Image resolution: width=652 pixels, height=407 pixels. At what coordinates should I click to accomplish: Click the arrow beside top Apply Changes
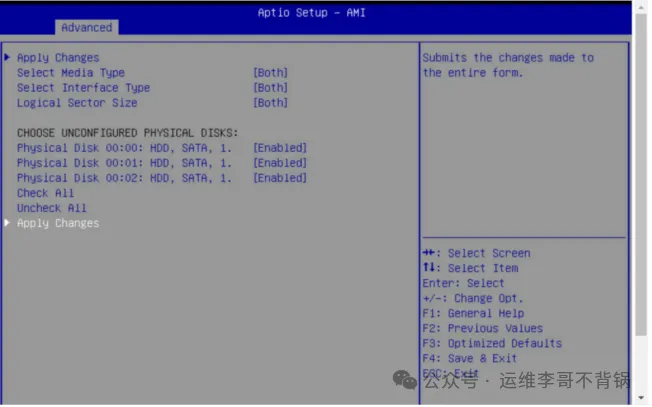pyautogui.click(x=7, y=57)
